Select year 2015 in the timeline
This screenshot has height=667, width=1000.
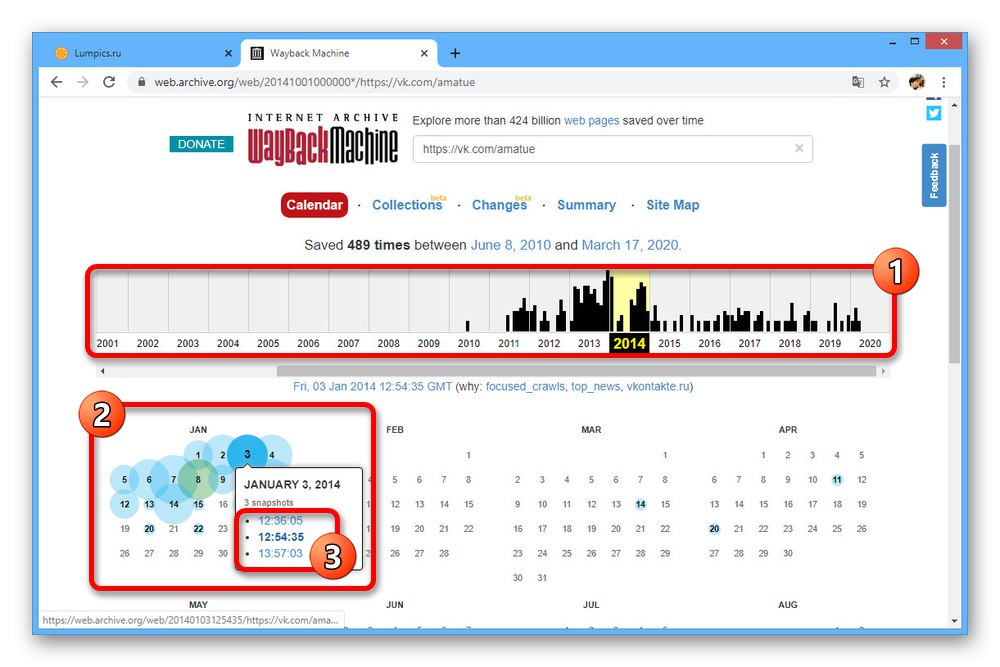pos(670,343)
